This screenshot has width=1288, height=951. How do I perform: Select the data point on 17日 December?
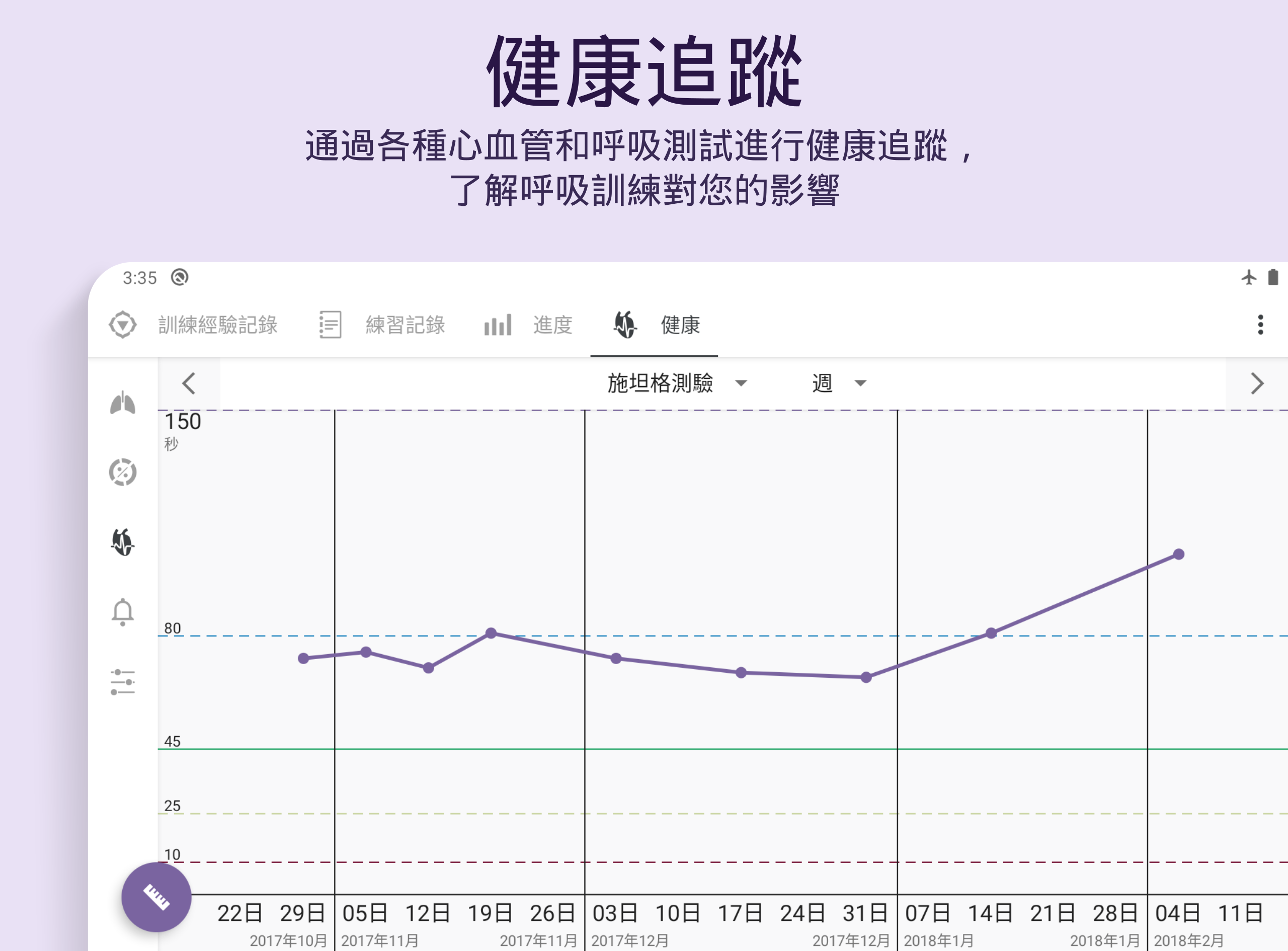tap(741, 672)
